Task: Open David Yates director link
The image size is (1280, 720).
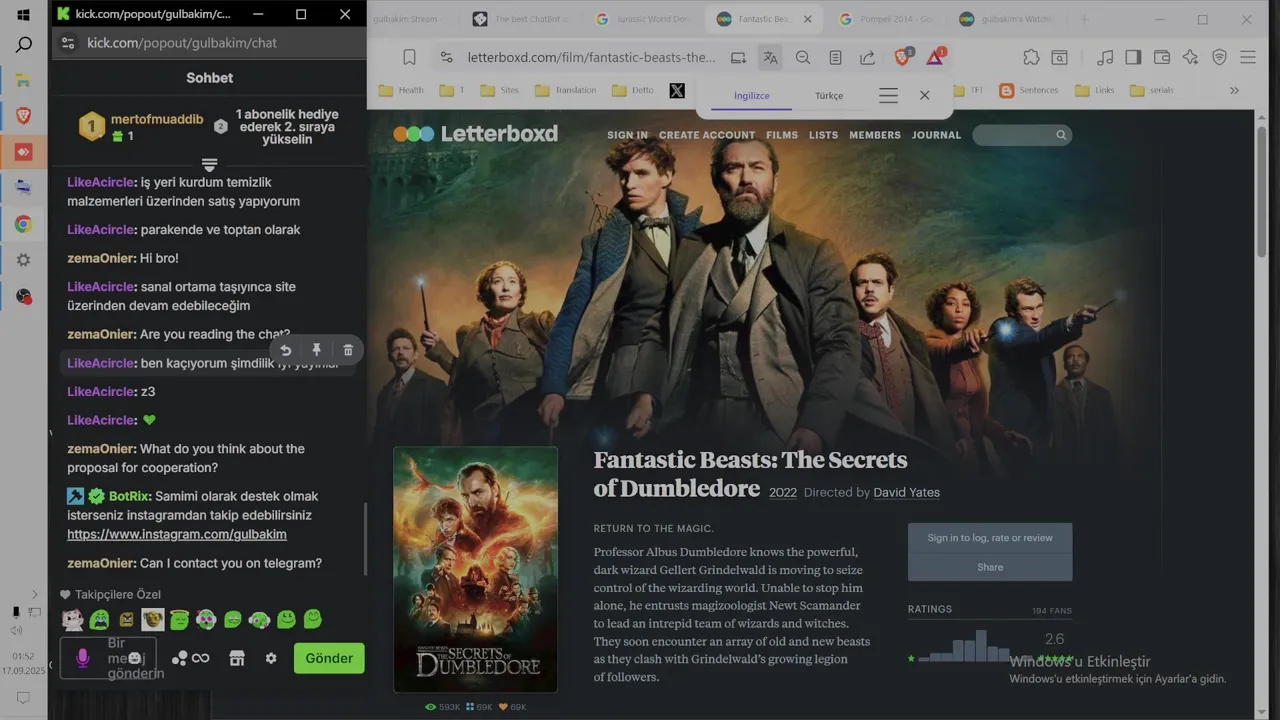Action: [906, 492]
